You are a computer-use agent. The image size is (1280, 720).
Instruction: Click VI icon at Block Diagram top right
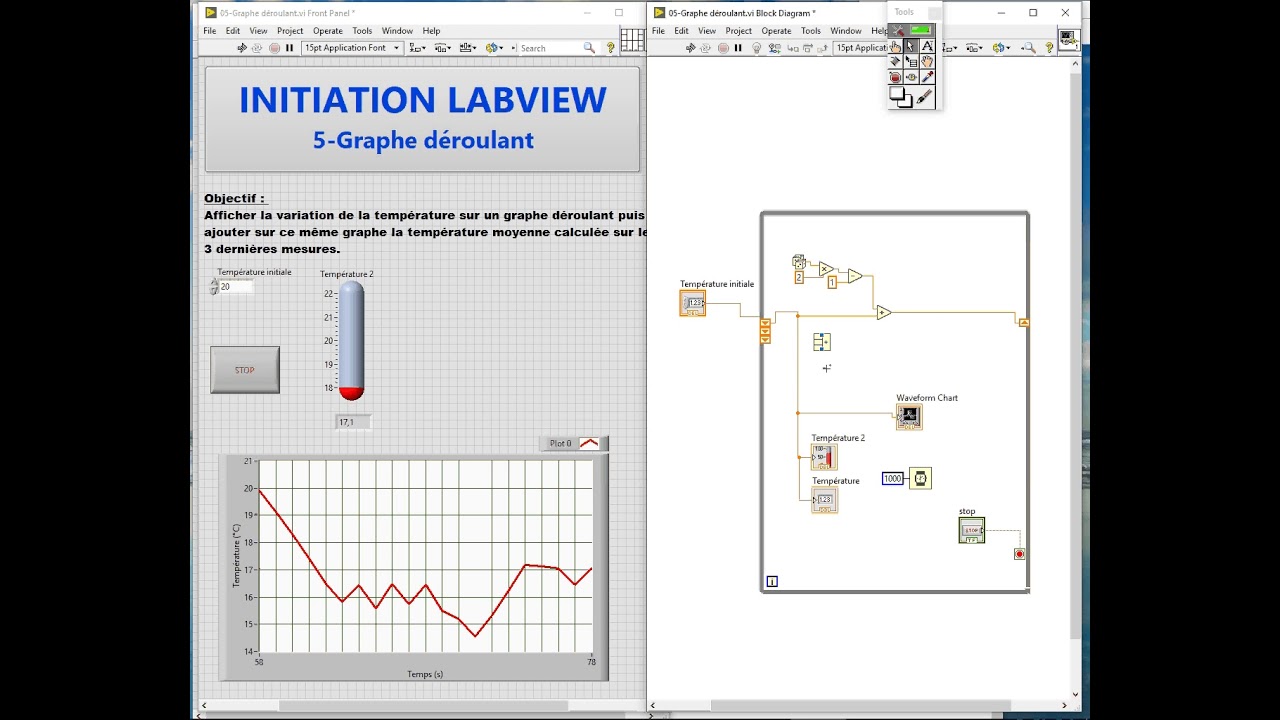[x=1069, y=41]
